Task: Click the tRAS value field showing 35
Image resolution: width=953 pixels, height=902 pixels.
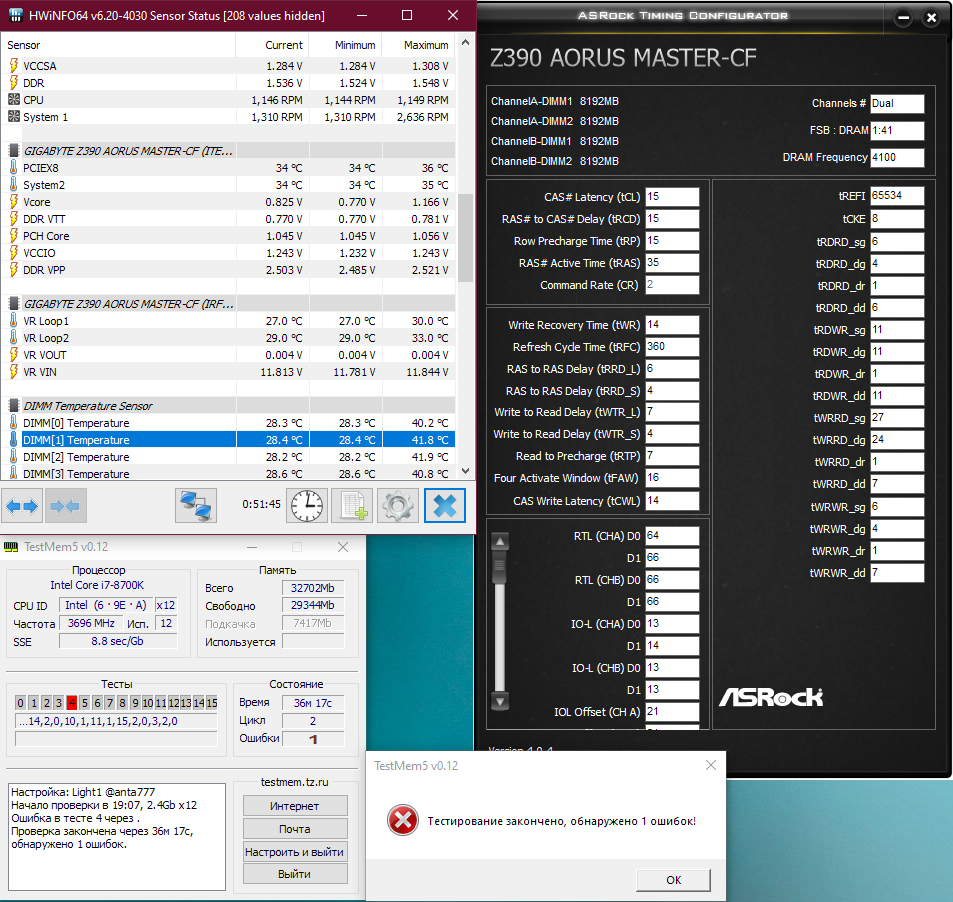Action: click(672, 263)
